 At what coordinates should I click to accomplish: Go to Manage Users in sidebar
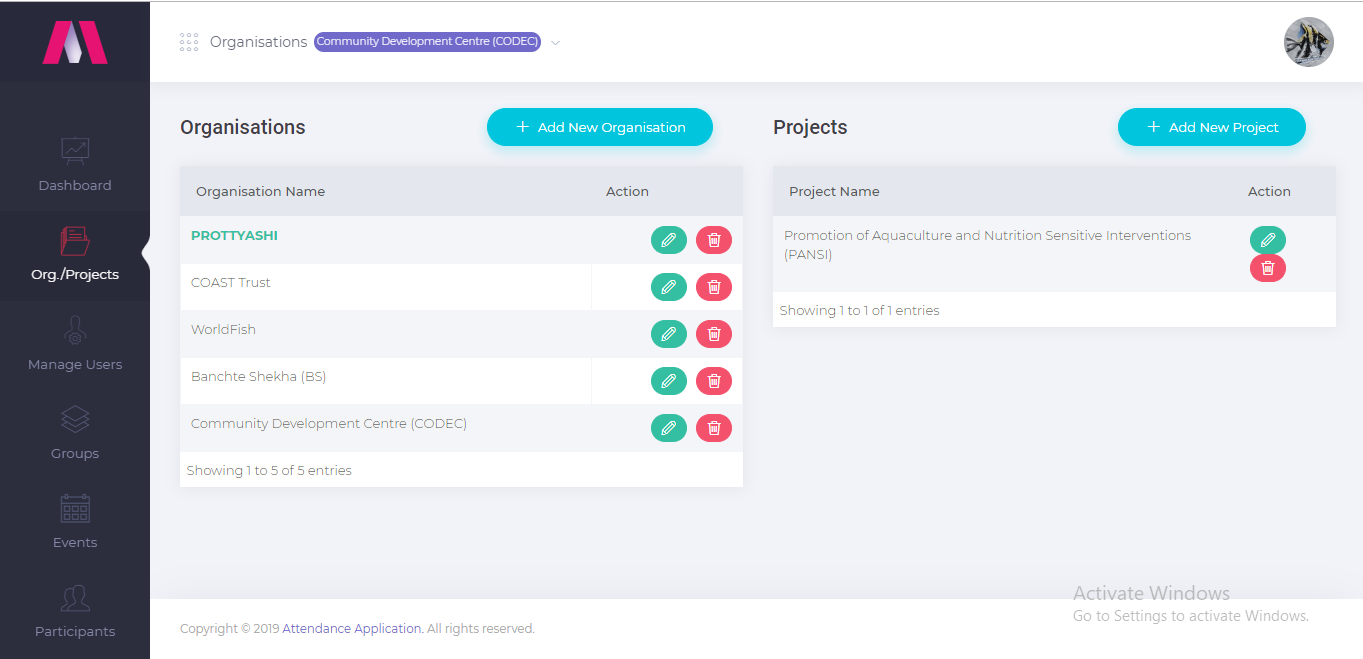point(75,345)
